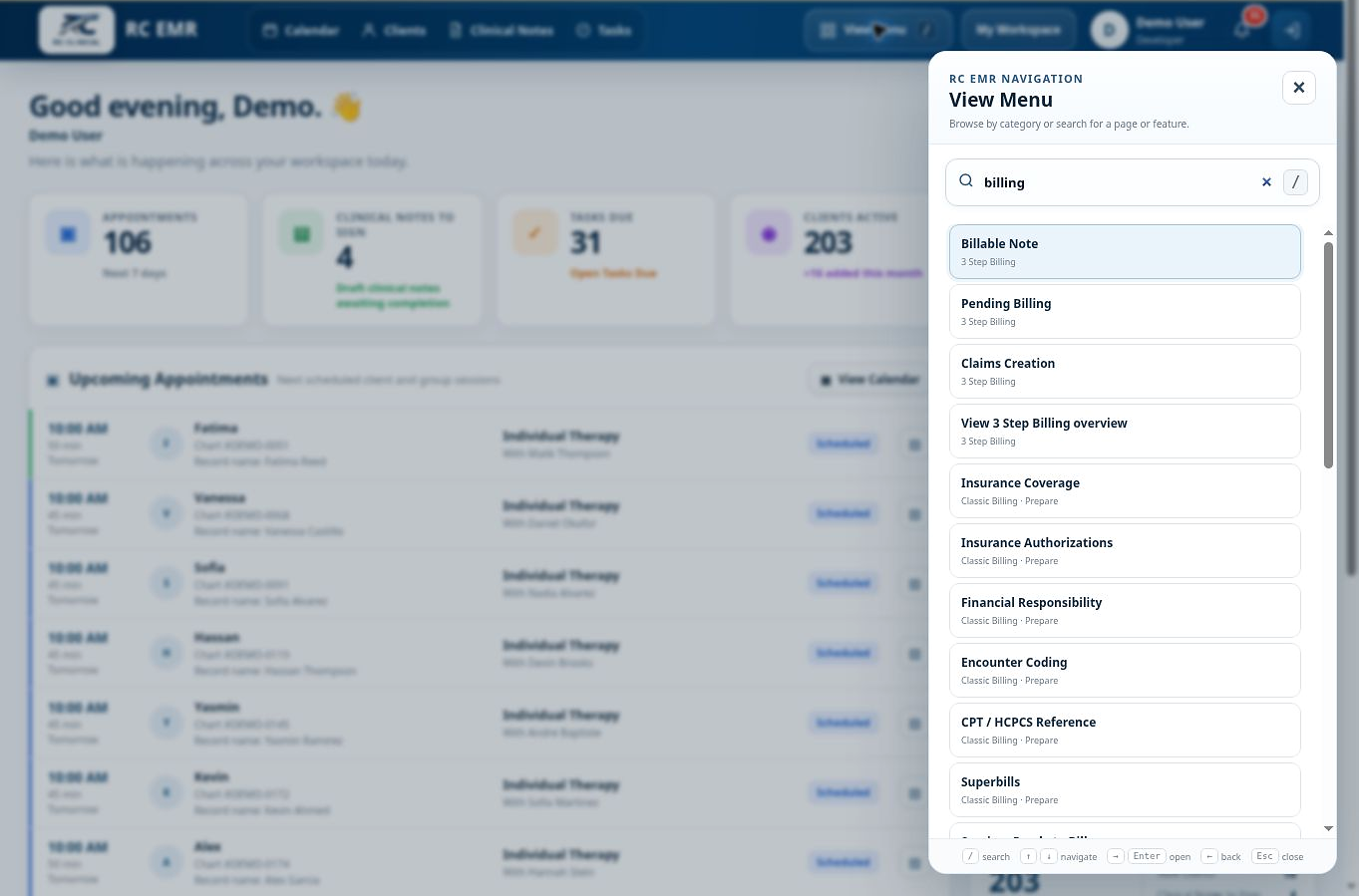Select Financial Responsibility result

[1125, 610]
